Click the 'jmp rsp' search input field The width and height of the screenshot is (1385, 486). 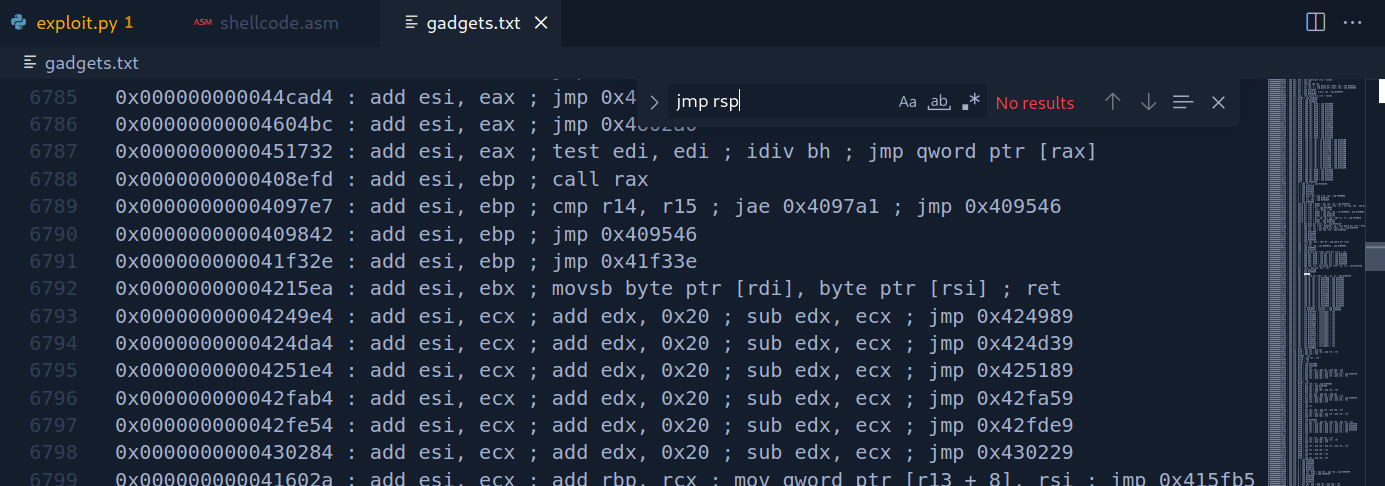point(780,102)
